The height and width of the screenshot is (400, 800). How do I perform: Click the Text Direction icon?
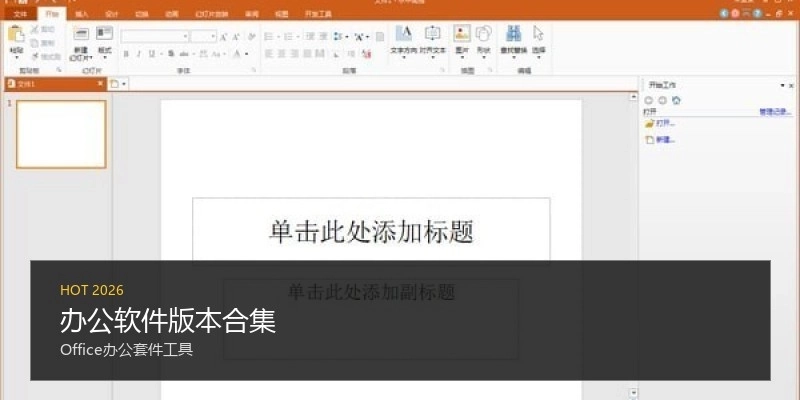coord(404,34)
